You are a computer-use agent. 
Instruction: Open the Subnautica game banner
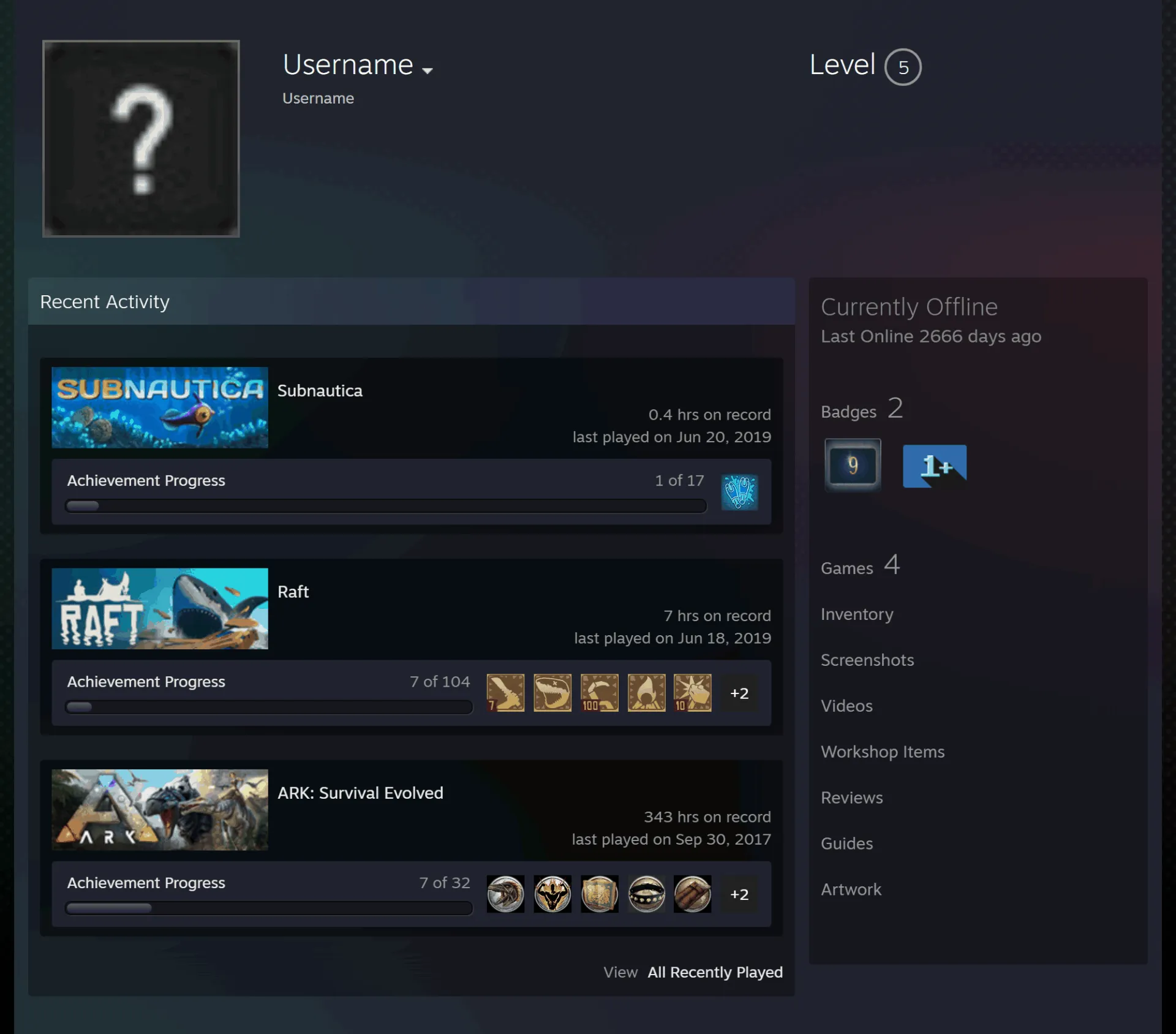pos(160,407)
